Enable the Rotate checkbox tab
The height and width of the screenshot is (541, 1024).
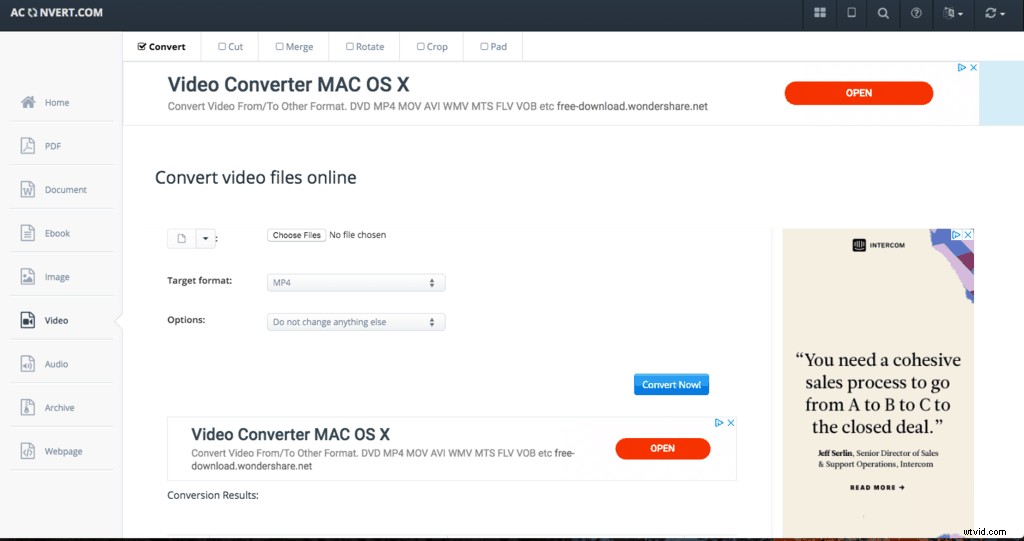(365, 46)
